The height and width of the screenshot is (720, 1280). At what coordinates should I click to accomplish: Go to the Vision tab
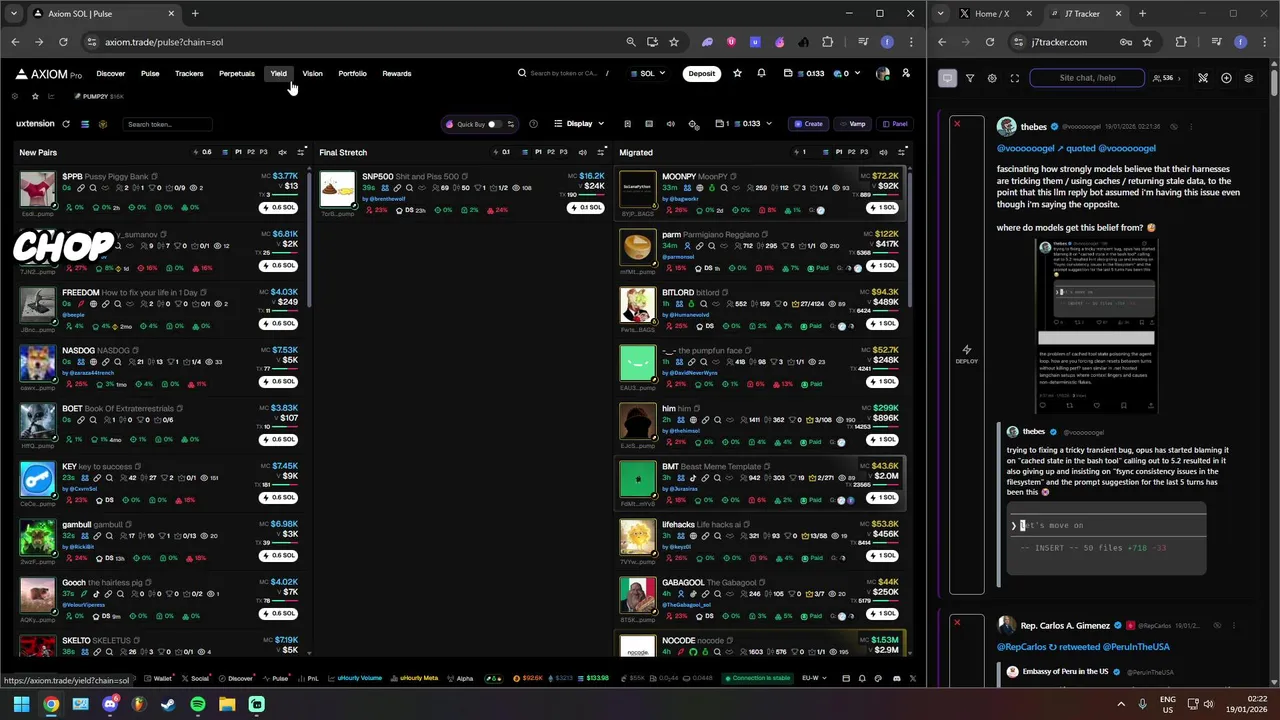(x=313, y=73)
